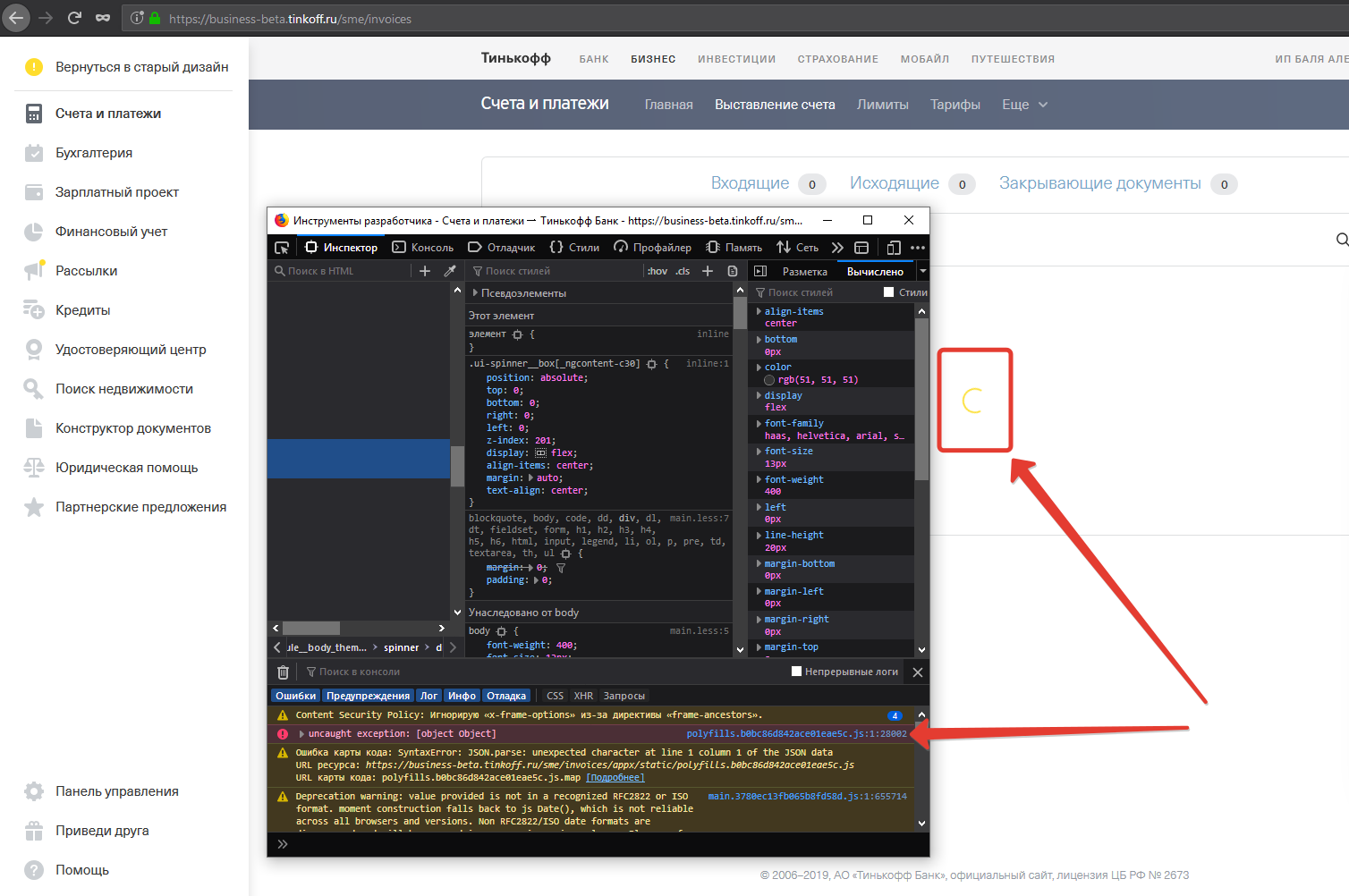1349x896 pixels.
Task: Clear console with the trash icon
Action: (283, 672)
